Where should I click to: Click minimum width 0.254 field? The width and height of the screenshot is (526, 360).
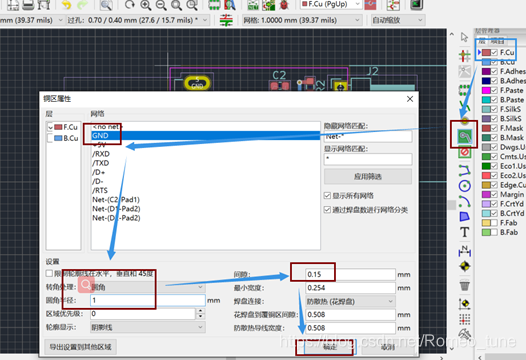tap(350, 288)
